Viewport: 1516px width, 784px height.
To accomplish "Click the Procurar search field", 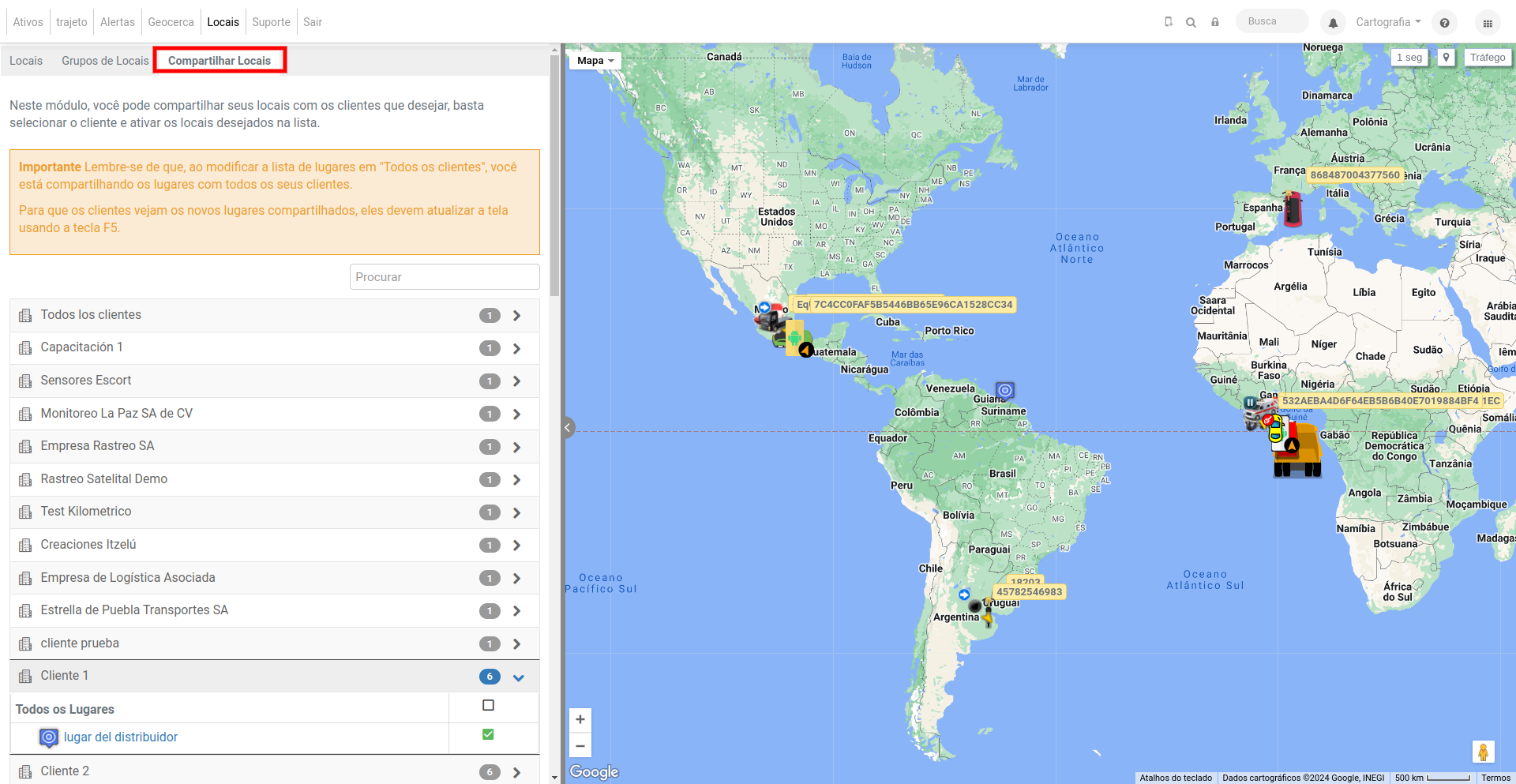I will 445,277.
